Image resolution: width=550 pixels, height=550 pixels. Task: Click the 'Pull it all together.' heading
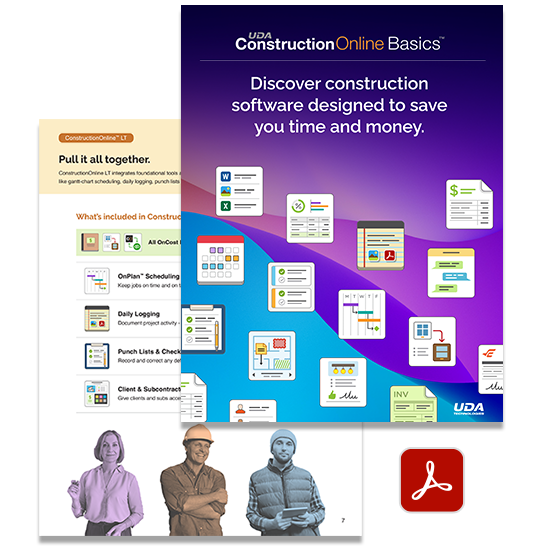pos(104,159)
